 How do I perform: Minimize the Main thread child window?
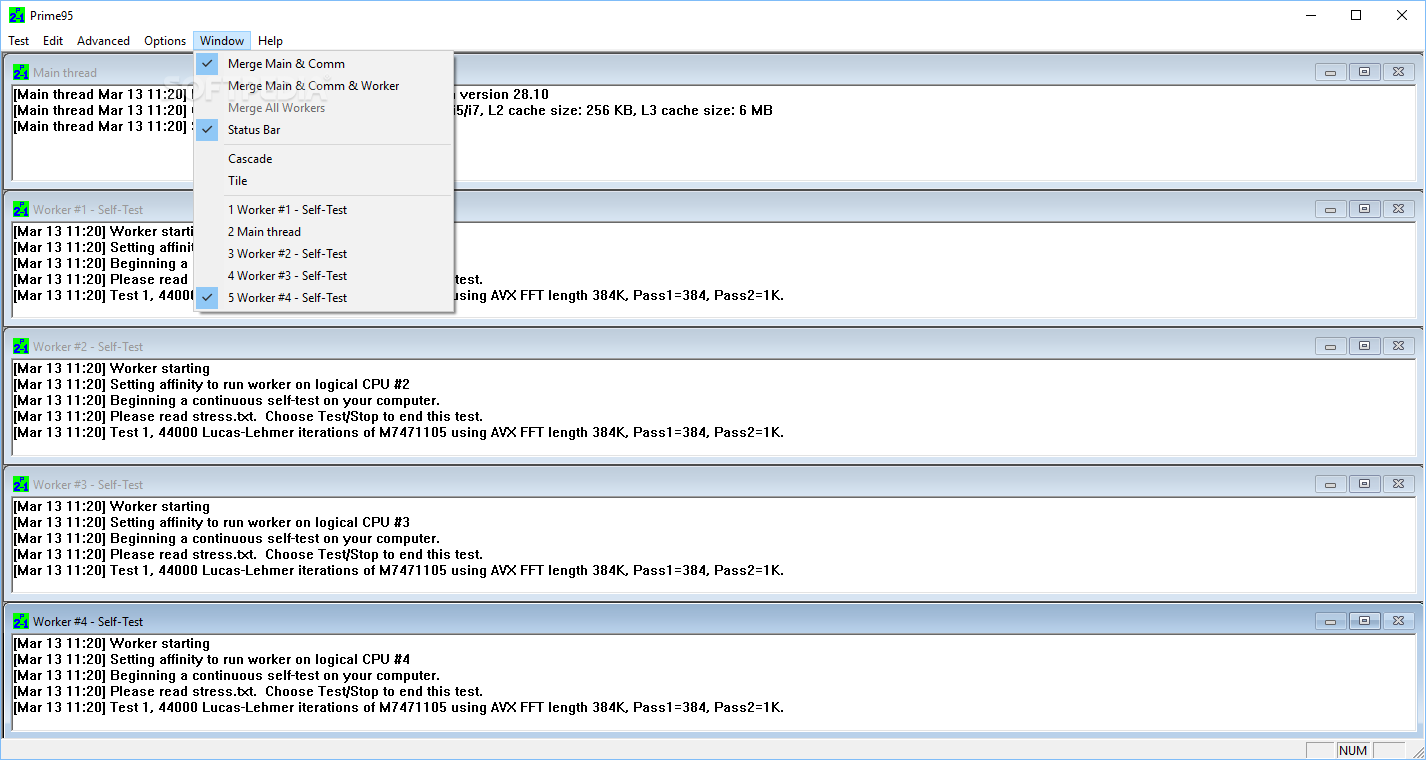tap(1330, 72)
